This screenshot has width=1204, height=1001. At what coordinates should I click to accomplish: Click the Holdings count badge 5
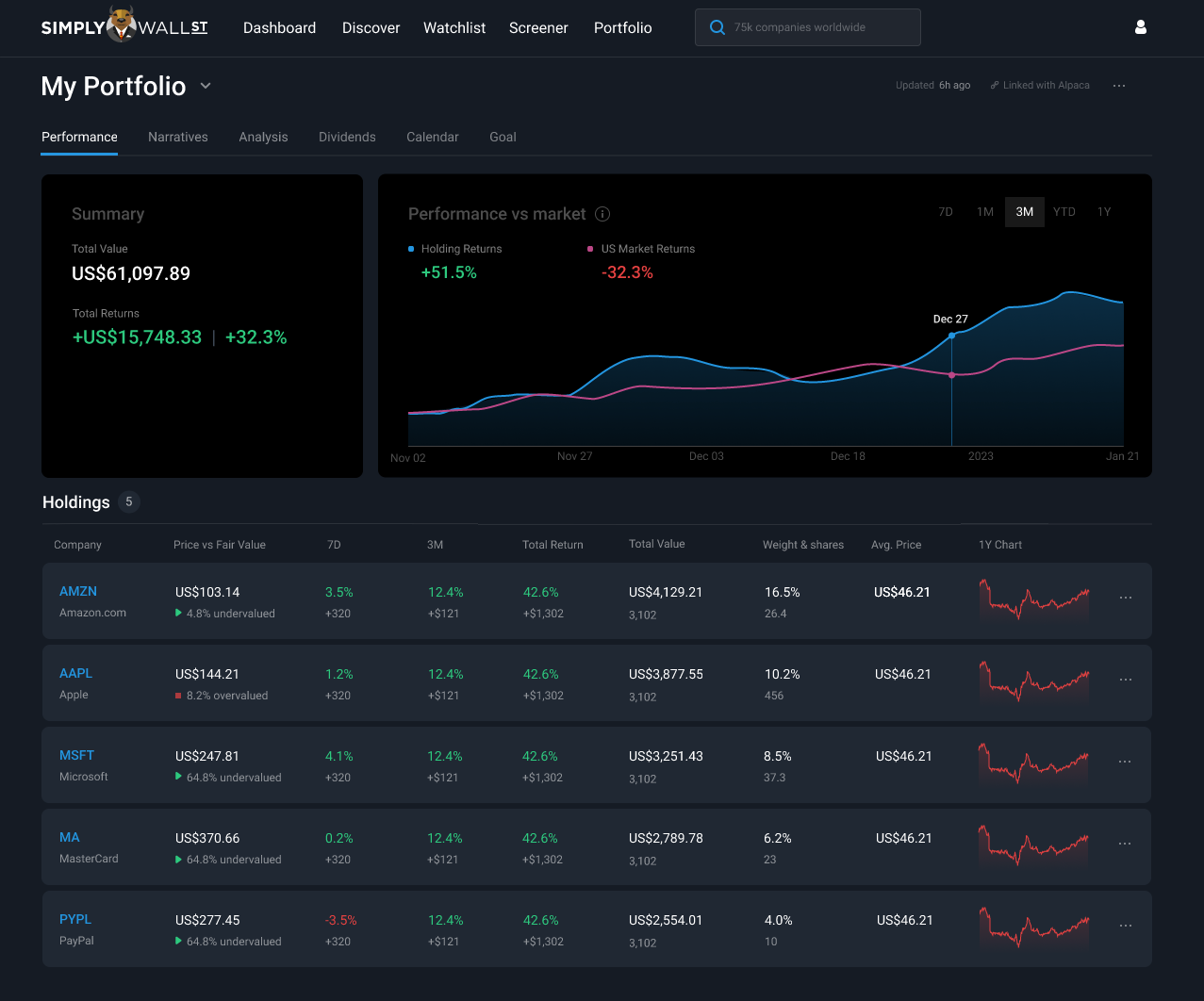(129, 501)
